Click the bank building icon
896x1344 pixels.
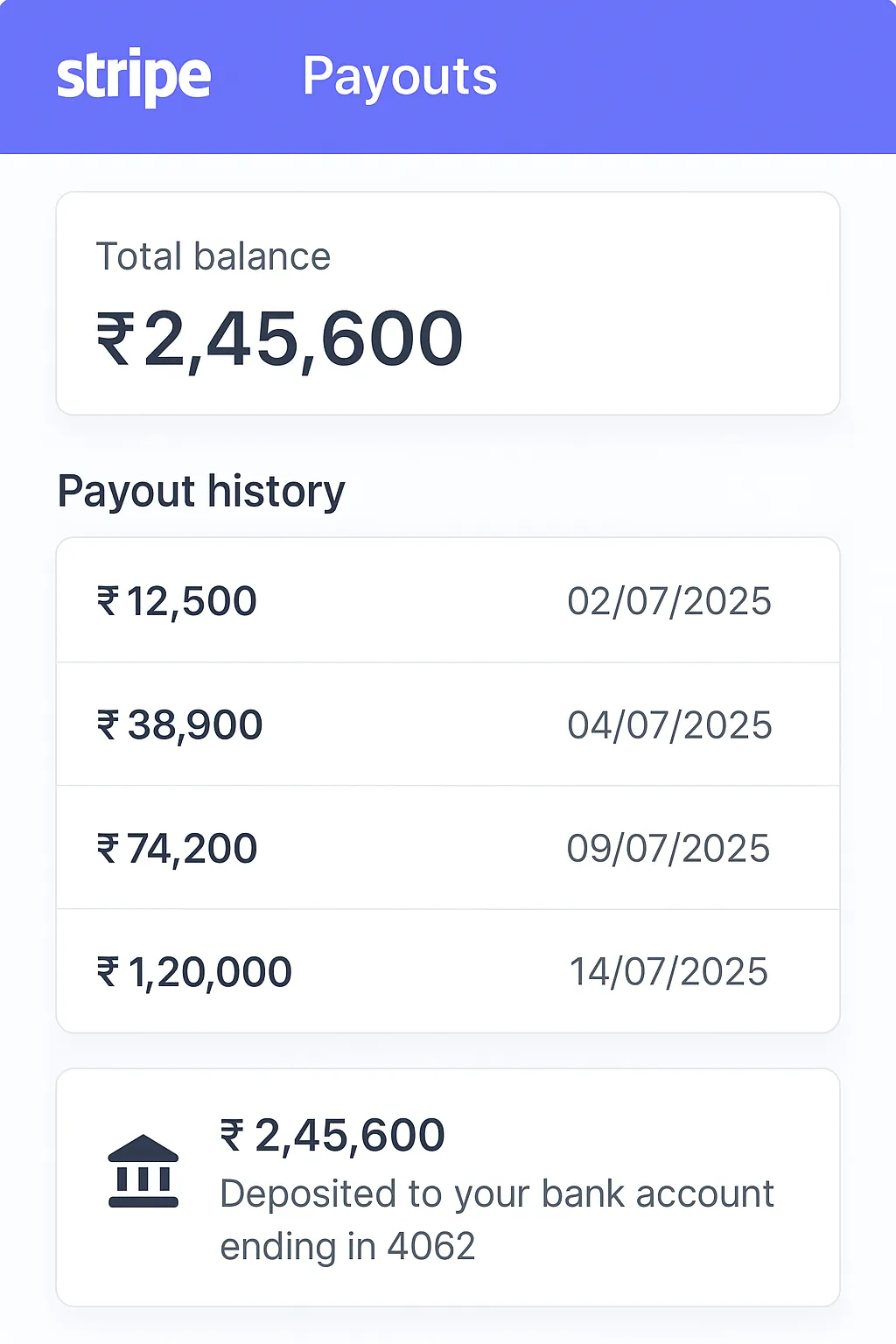point(143,1172)
